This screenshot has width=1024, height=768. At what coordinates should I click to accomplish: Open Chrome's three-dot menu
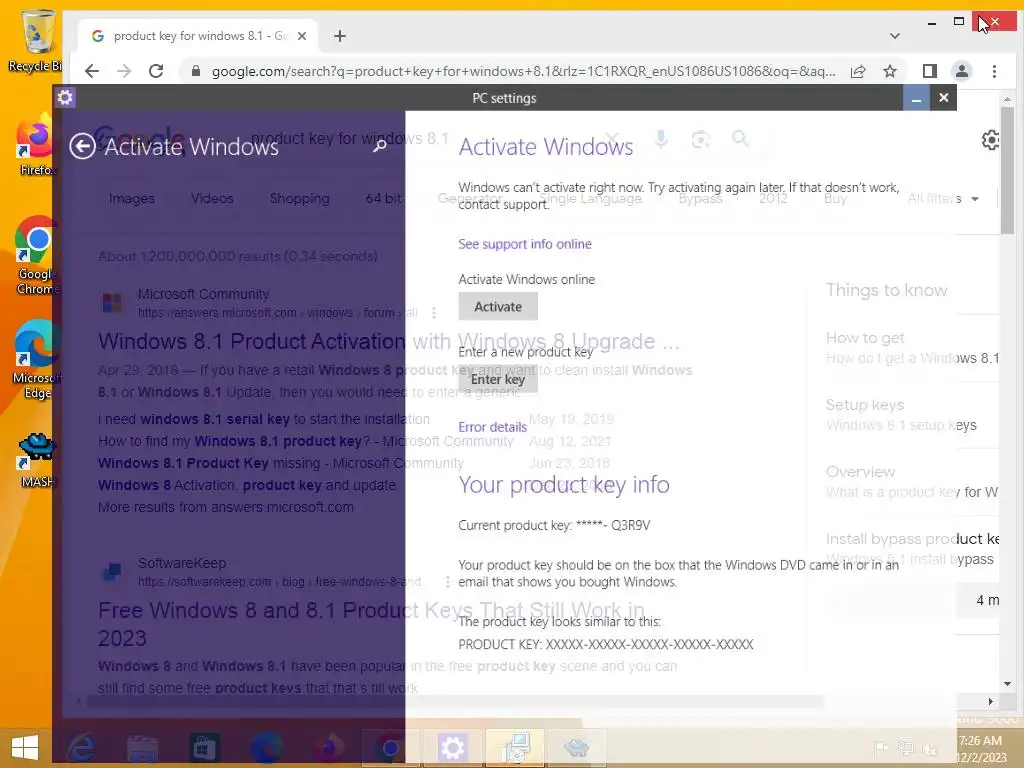[994, 71]
